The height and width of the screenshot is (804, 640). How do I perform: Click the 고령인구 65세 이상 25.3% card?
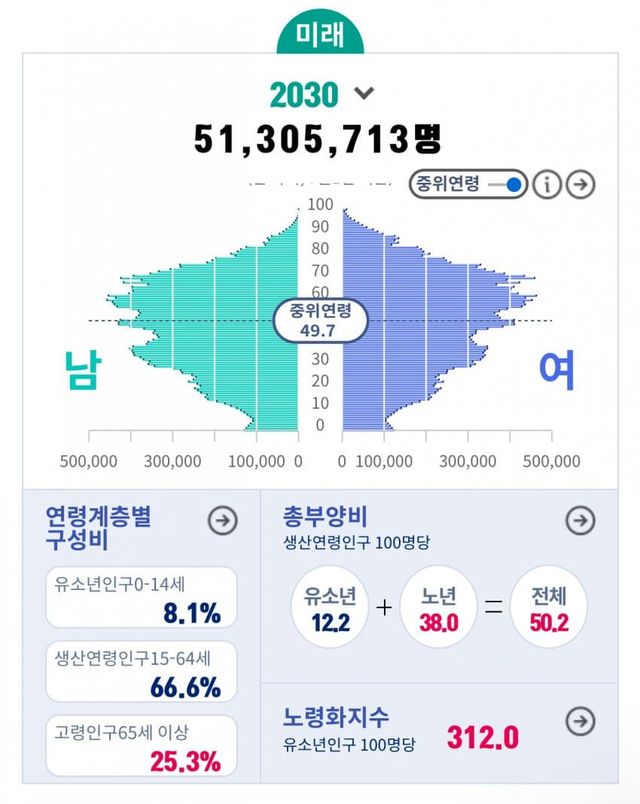pyautogui.click(x=141, y=745)
